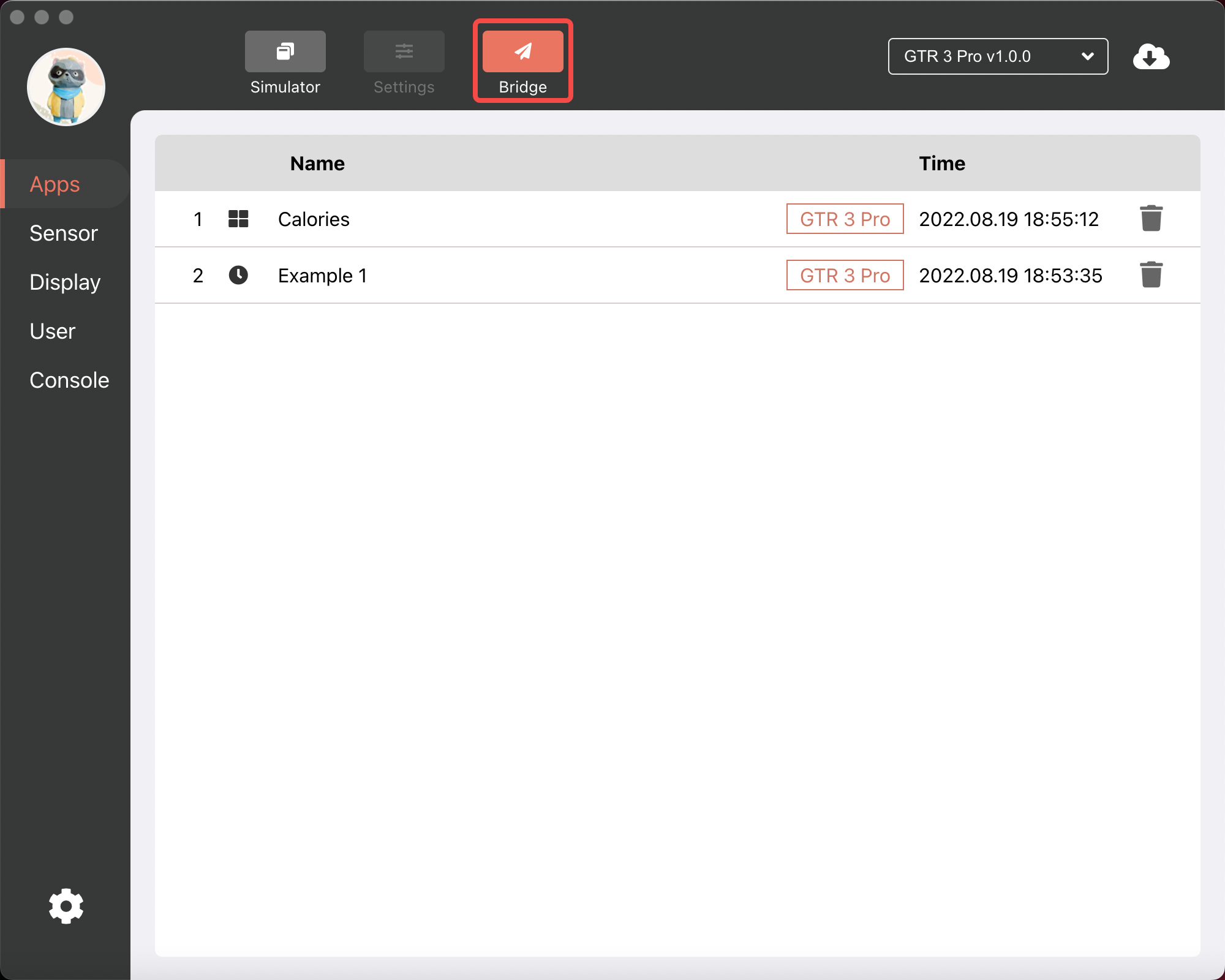Viewport: 1225px width, 980px height.
Task: Click GTR 3 Pro tag on Calories row
Action: tap(844, 218)
